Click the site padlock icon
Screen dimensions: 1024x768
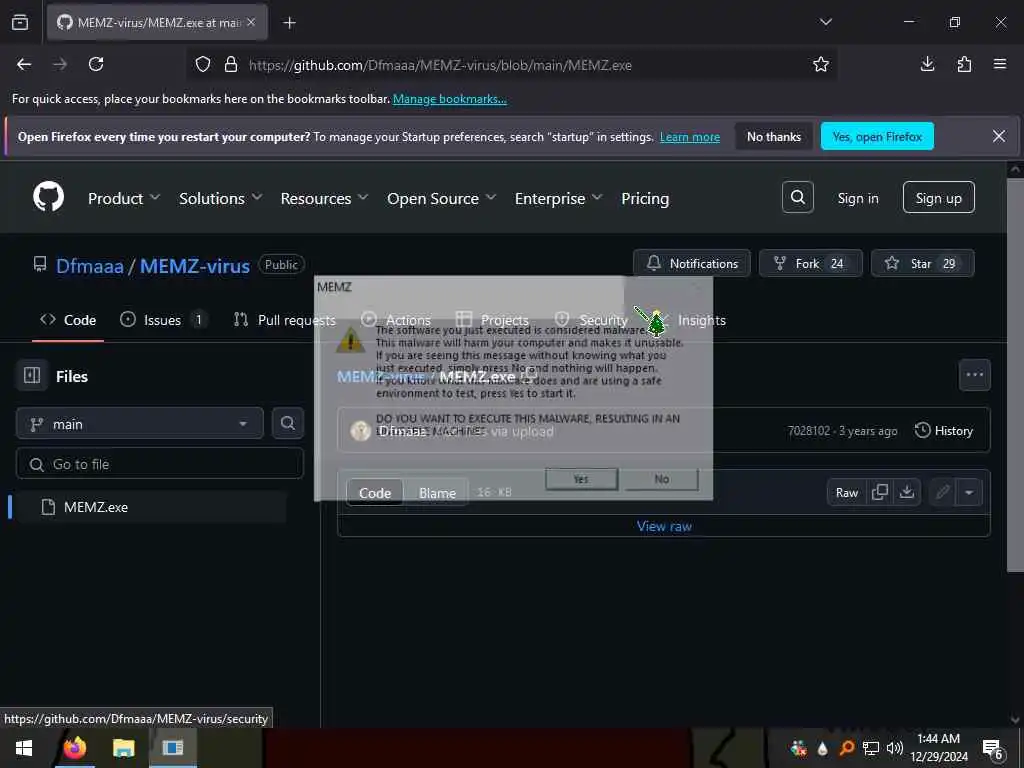click(231, 65)
